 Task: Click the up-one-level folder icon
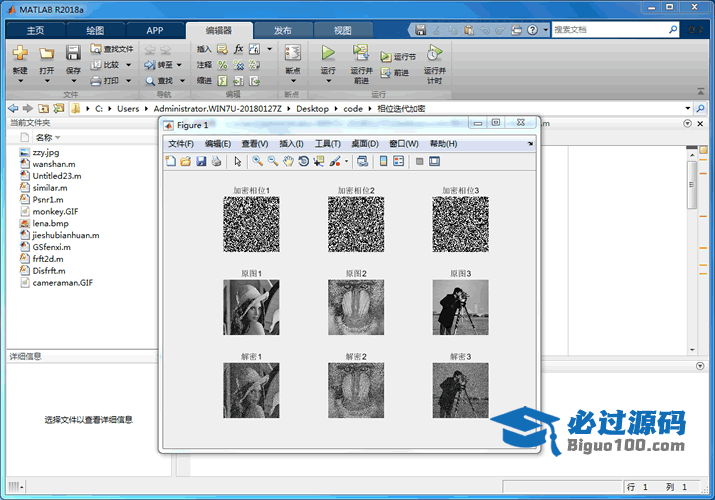tap(43, 108)
